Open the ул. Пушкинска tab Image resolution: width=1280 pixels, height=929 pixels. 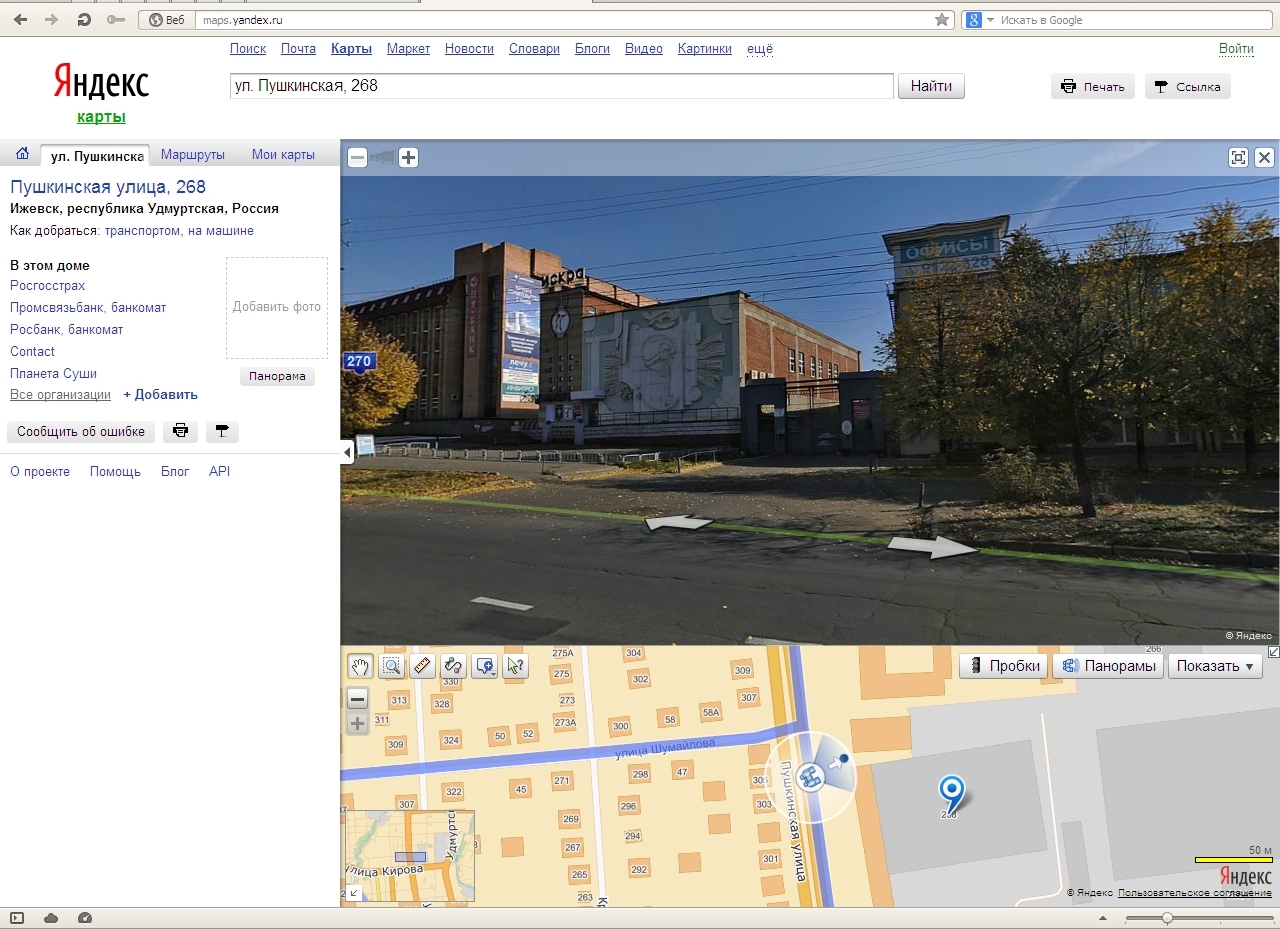click(96, 155)
